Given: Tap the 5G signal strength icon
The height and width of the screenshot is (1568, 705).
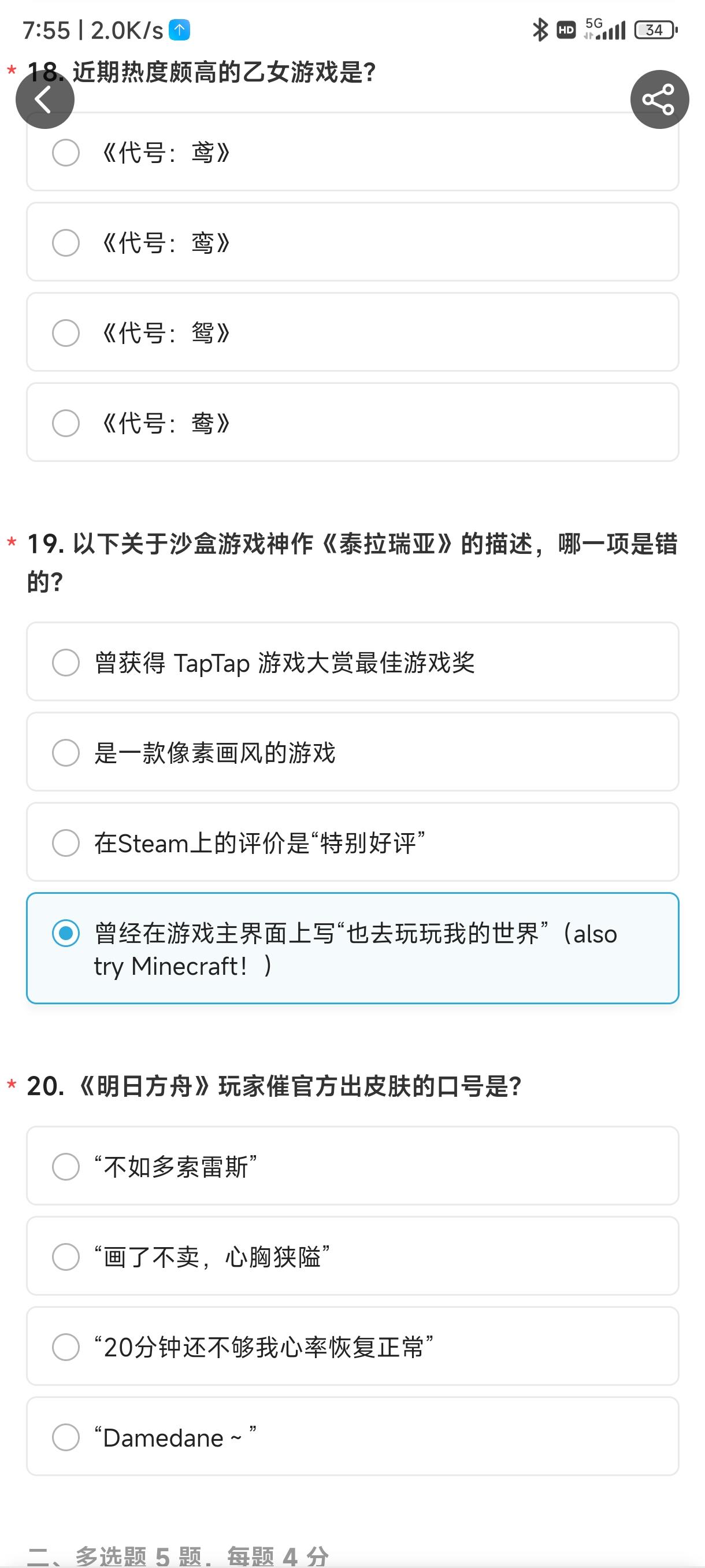Looking at the screenshot, I should (604, 29).
